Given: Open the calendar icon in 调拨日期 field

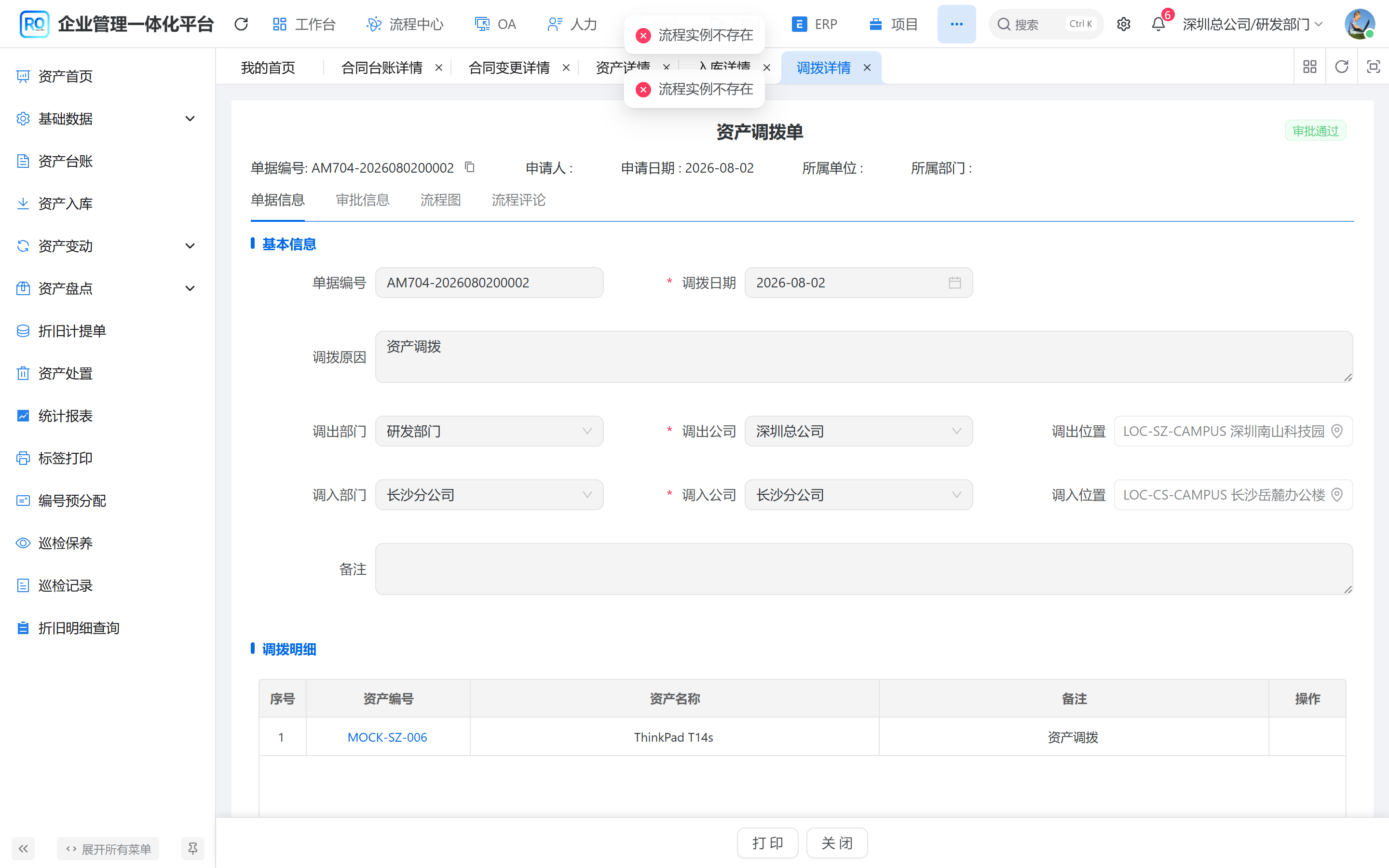Looking at the screenshot, I should tap(954, 283).
